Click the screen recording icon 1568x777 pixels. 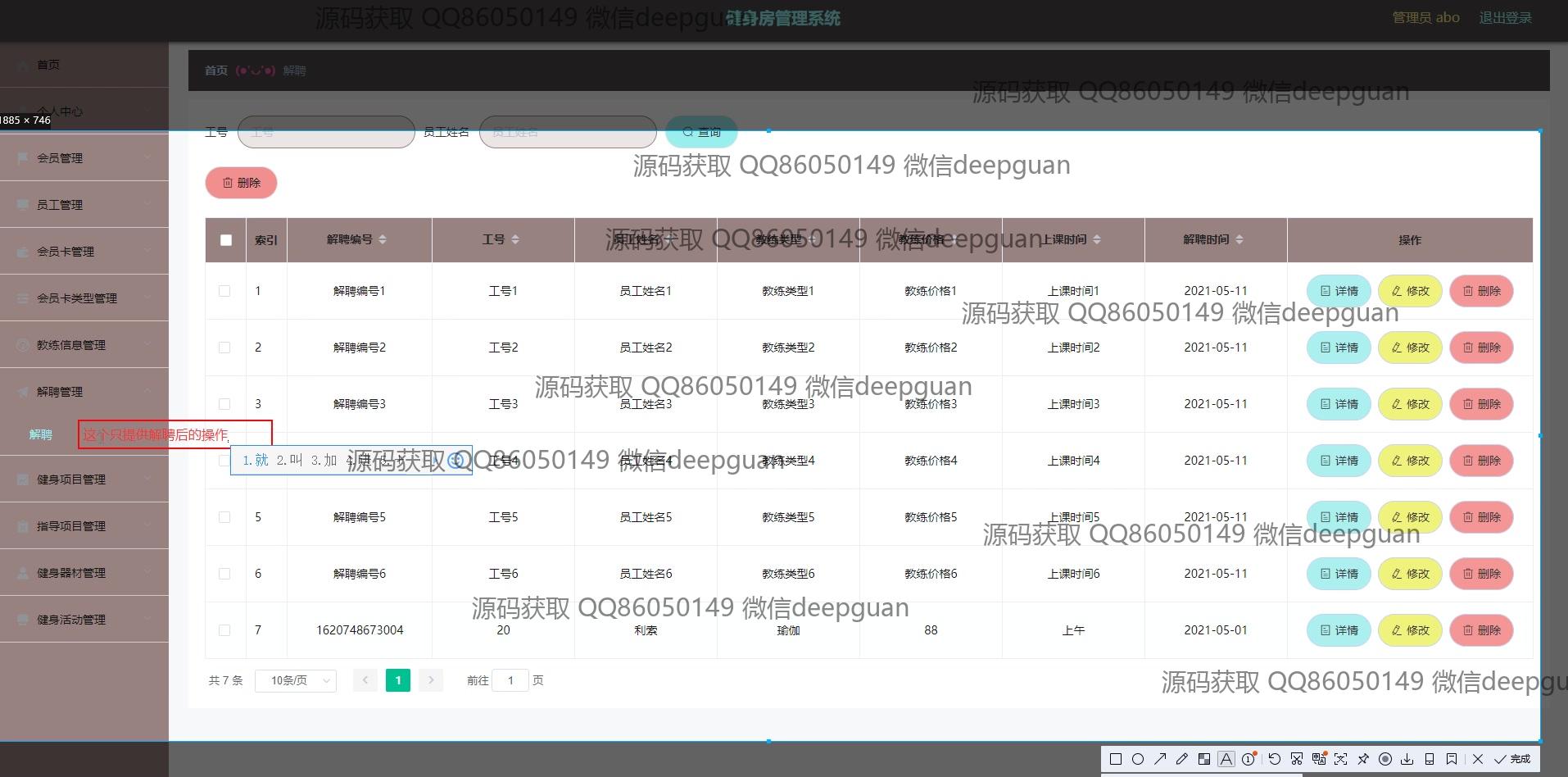coord(1385,759)
